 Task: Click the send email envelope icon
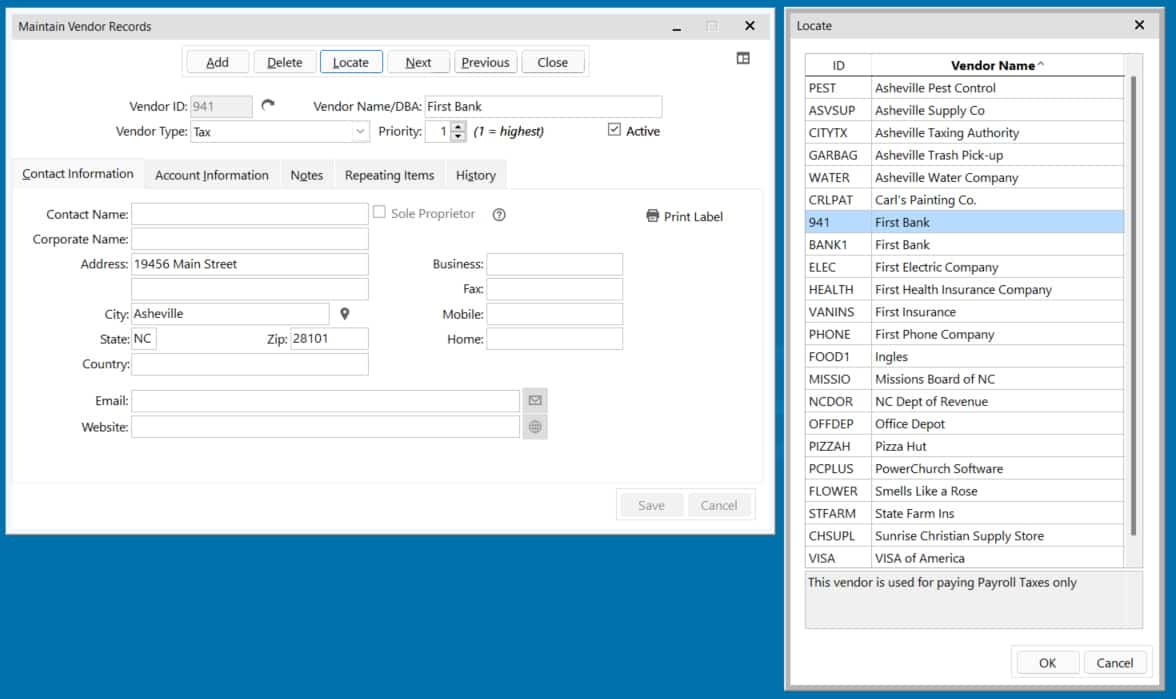coord(535,400)
